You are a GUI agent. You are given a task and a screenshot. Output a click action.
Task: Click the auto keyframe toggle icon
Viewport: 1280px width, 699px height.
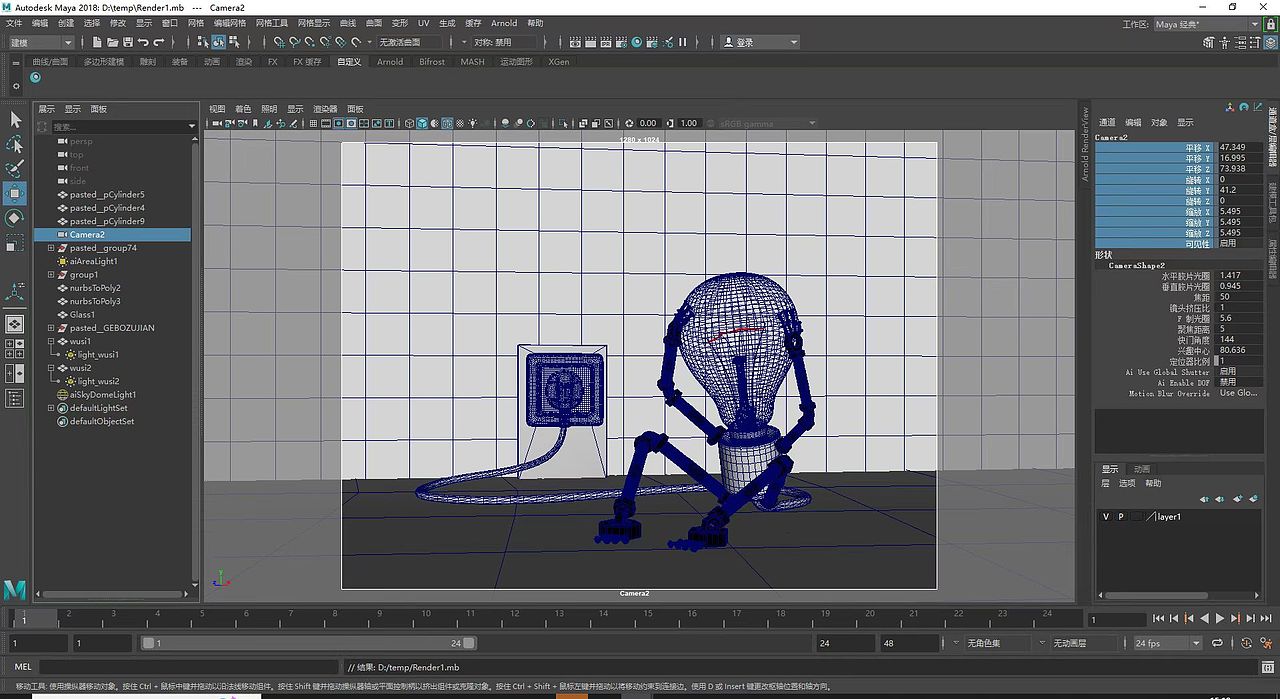pos(1245,644)
